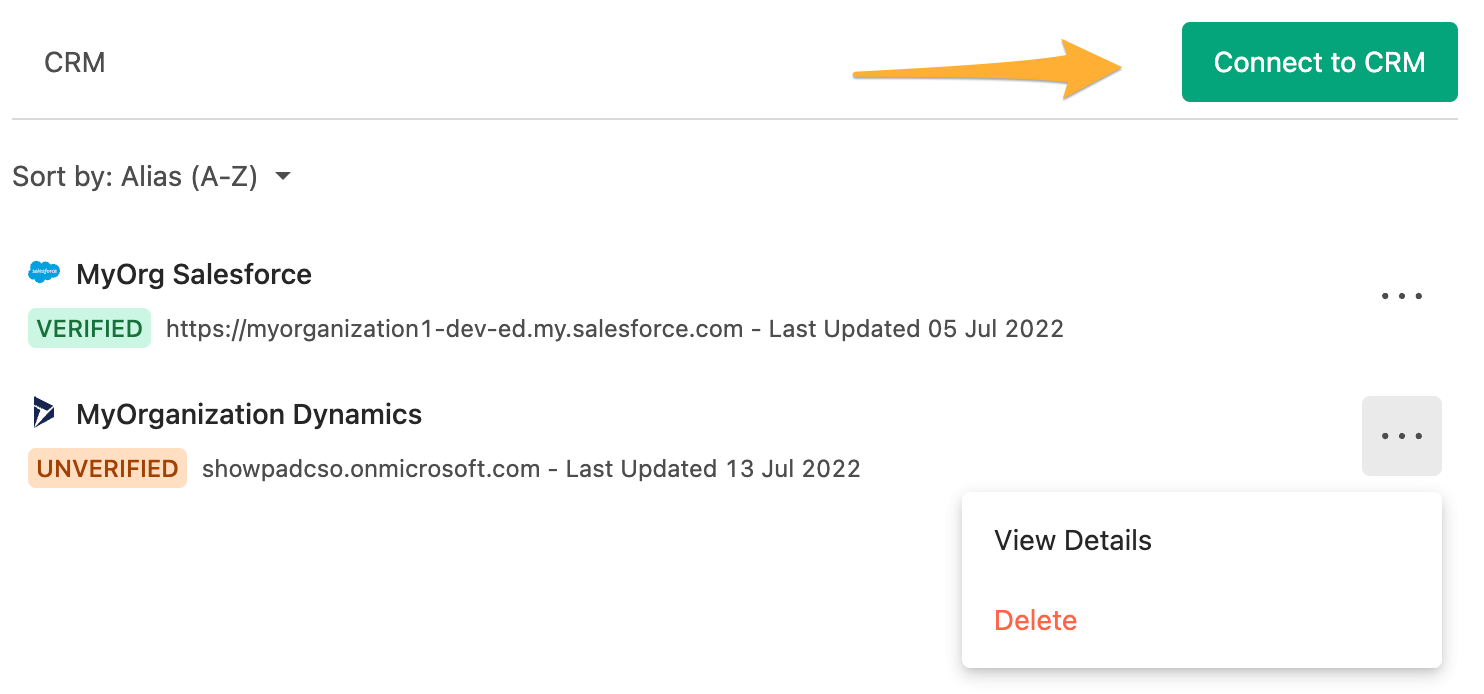Click the Alias (A-Z) sort value

(x=189, y=177)
